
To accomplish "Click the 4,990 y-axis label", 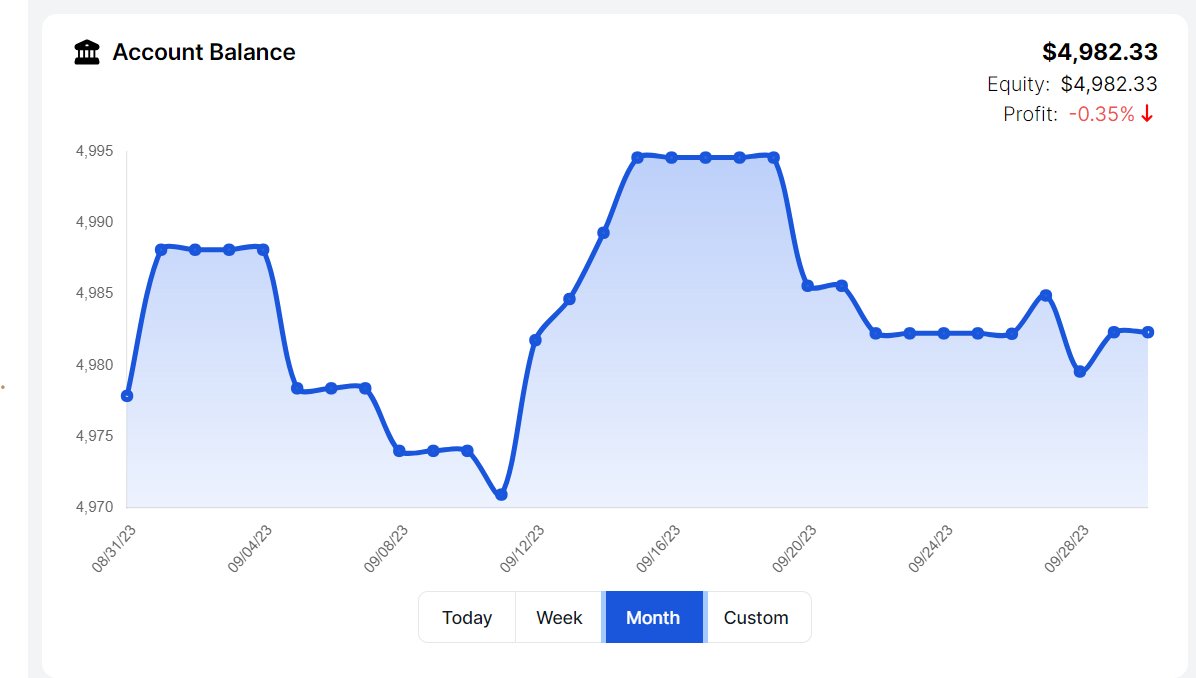I will [95, 222].
